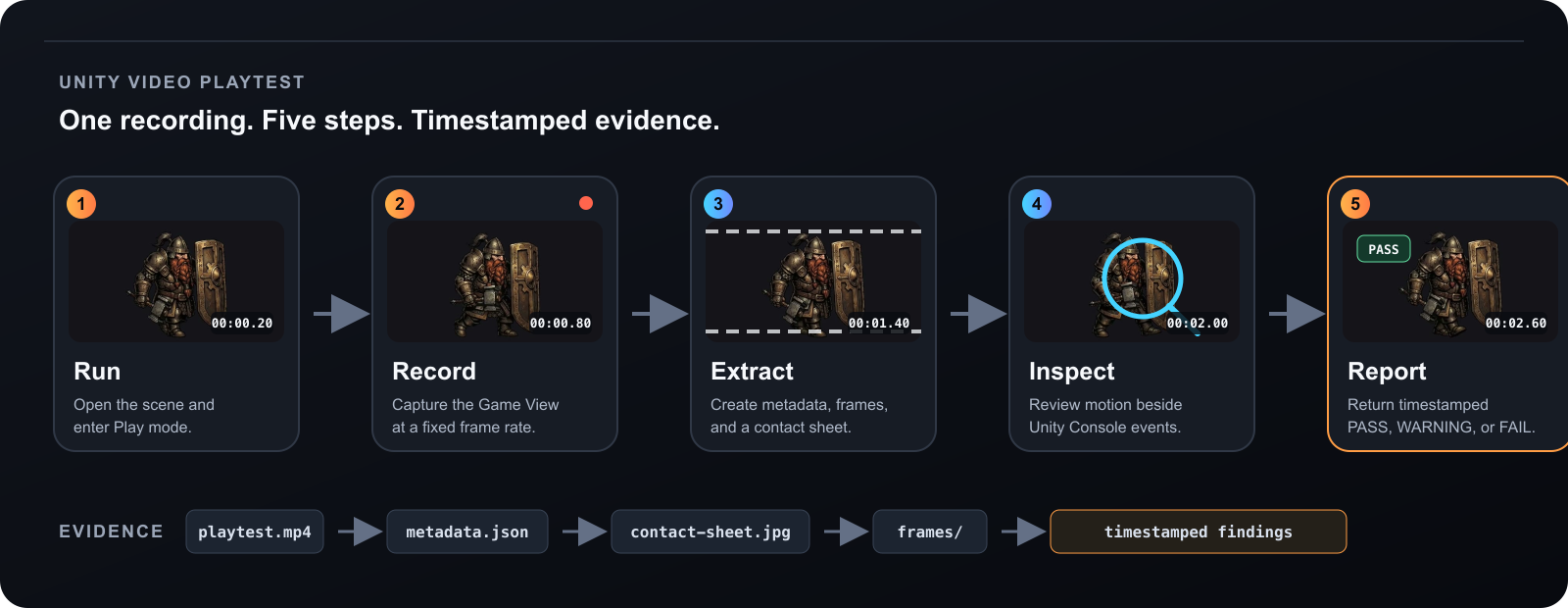
Task: Open the Extract step dashed-frame thumbnail
Action: click(813, 281)
